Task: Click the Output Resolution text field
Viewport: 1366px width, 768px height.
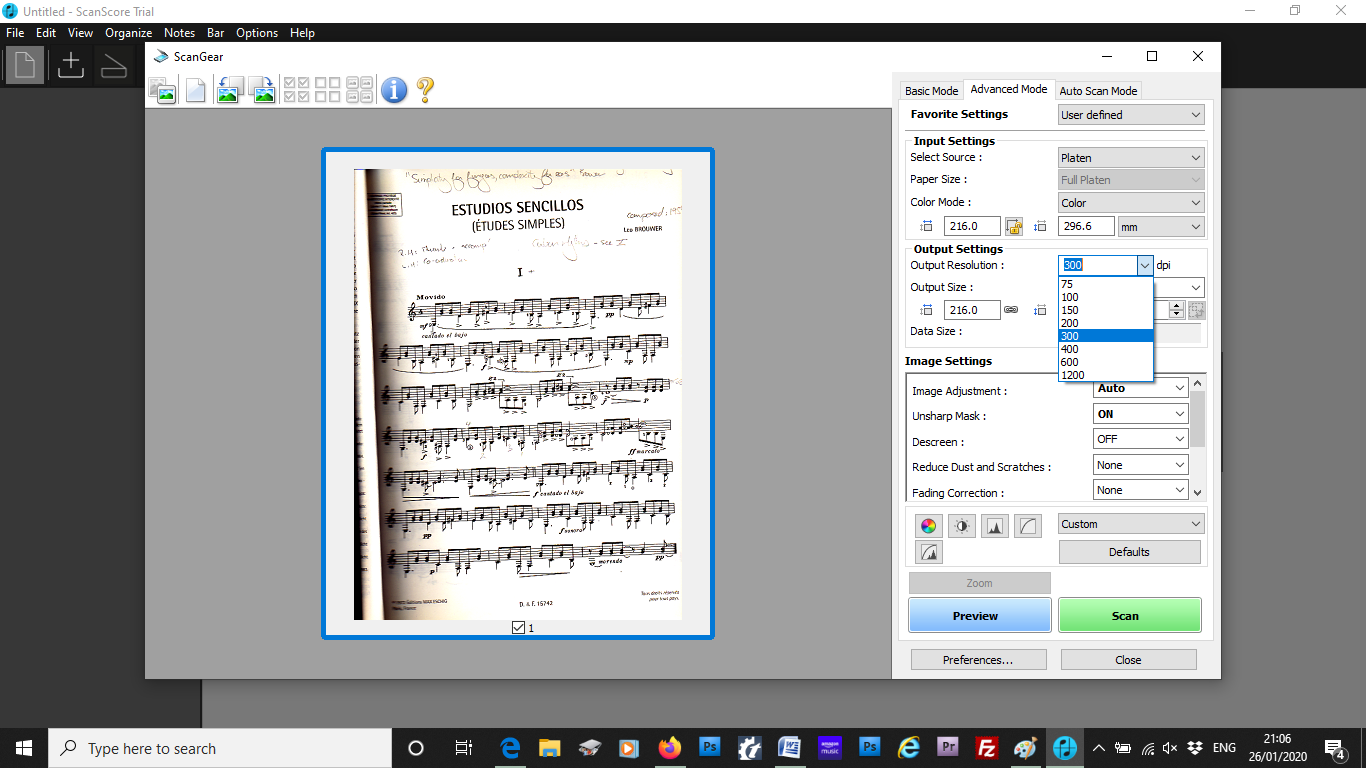Action: tap(1097, 266)
